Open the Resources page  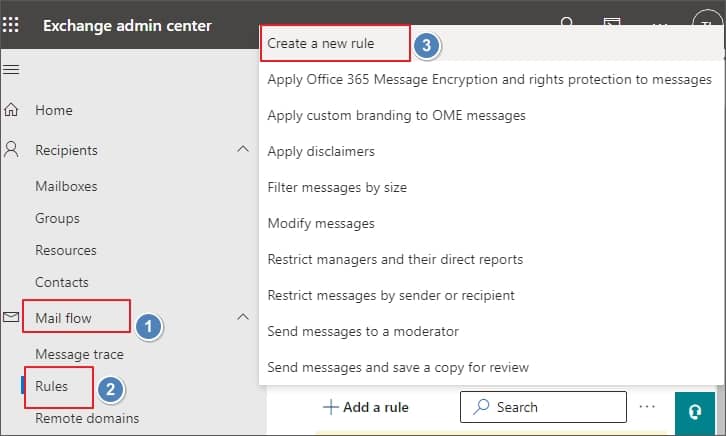click(x=66, y=250)
